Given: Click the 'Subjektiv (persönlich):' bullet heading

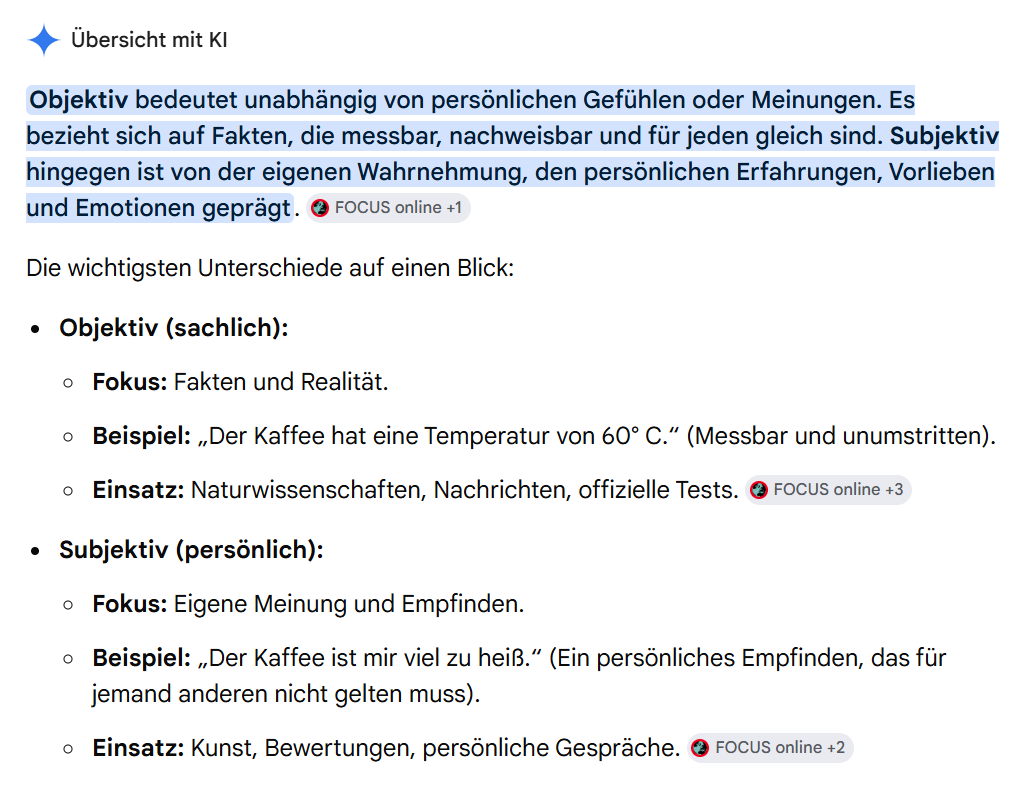Looking at the screenshot, I should (191, 550).
